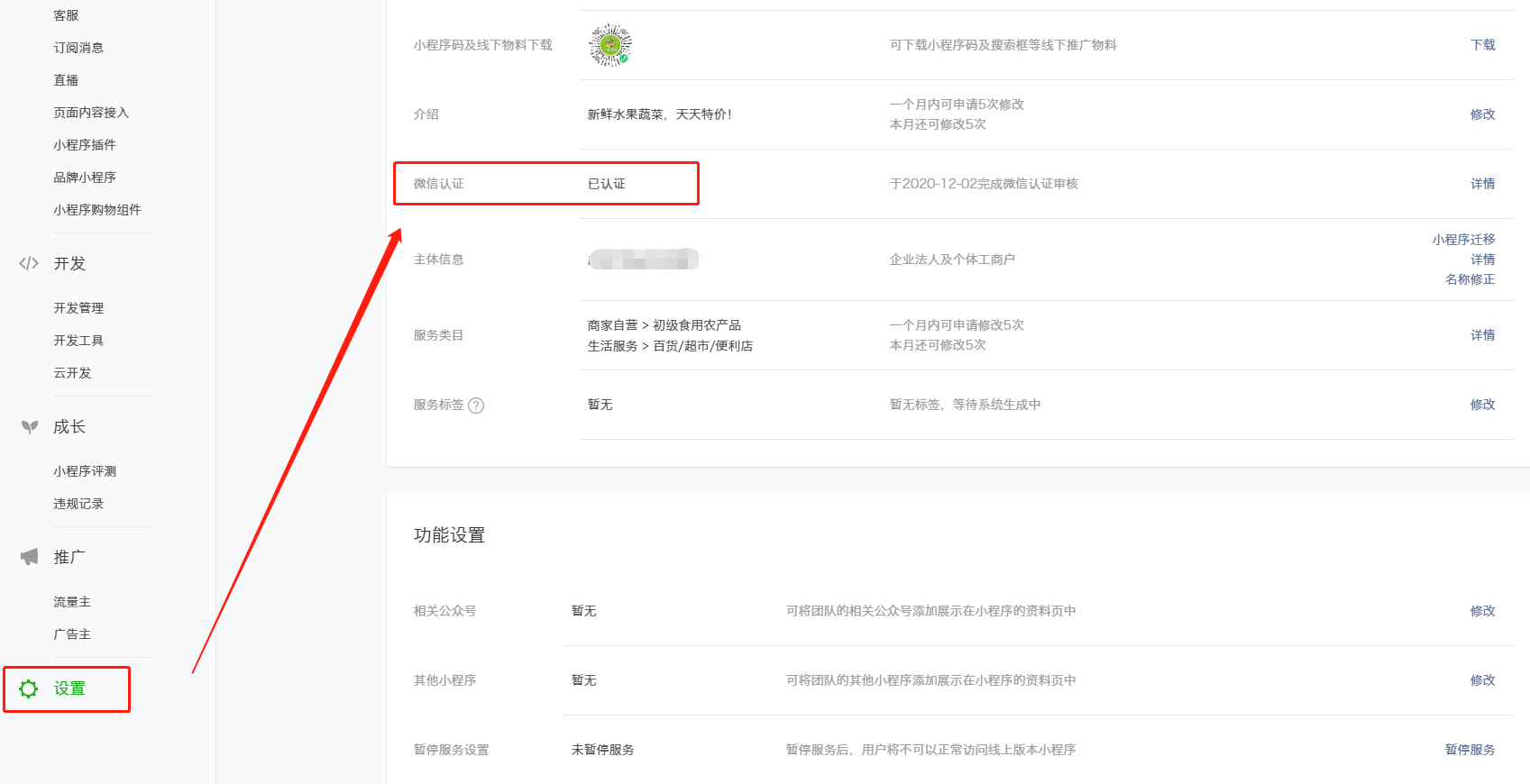Click the 开发 code brackets icon
The image size is (1530, 784).
click(29, 263)
